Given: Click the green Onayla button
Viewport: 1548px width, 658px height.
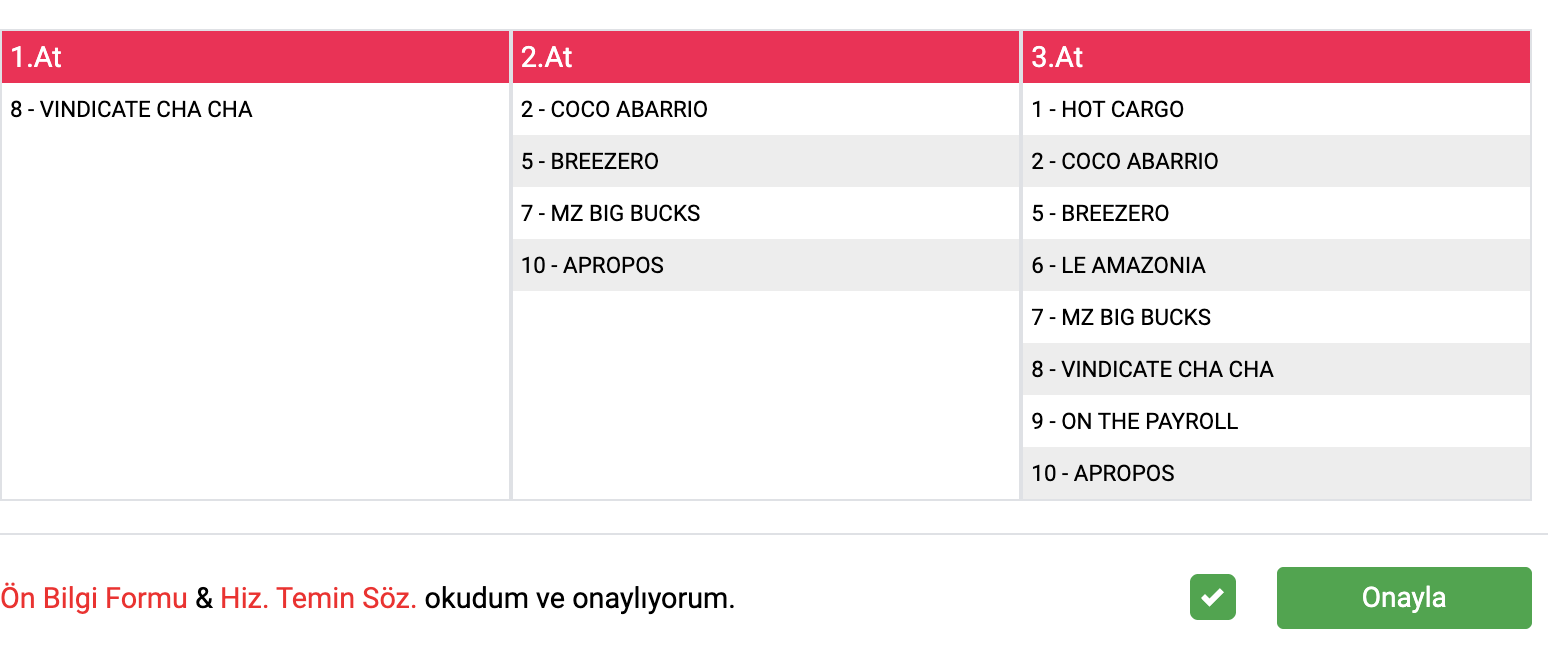Looking at the screenshot, I should [x=1403, y=598].
